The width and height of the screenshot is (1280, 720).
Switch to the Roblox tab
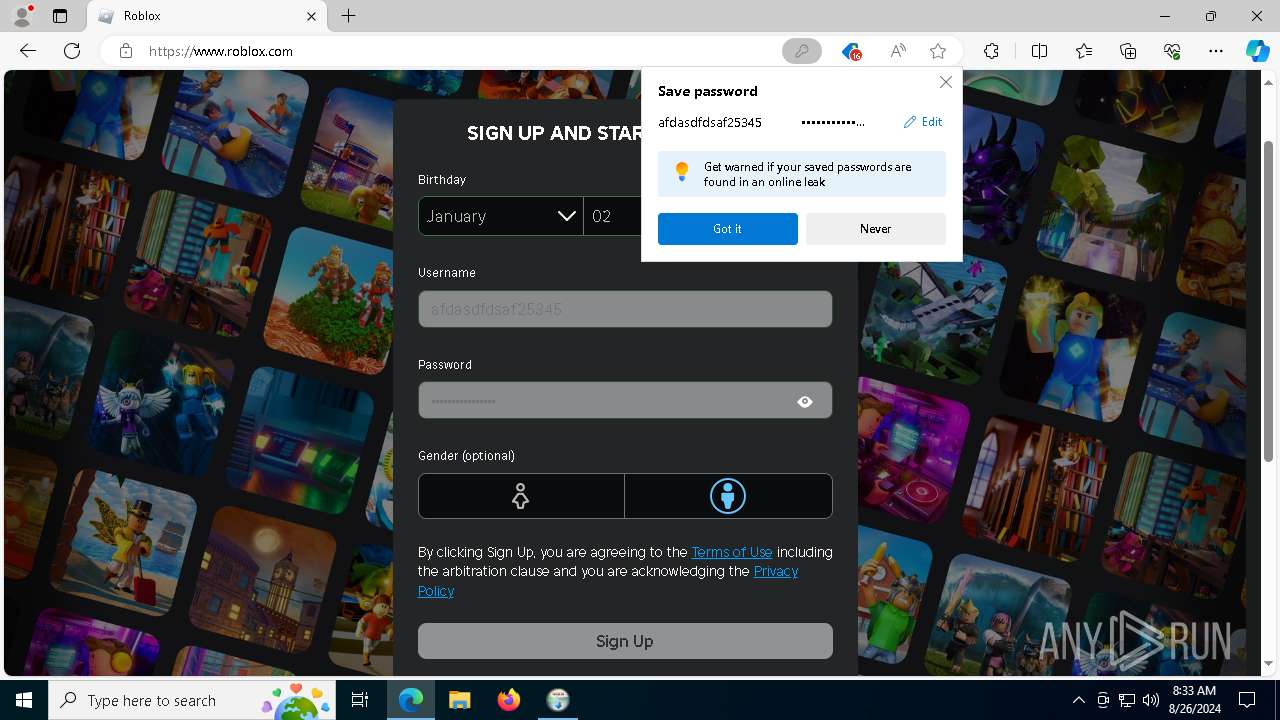pos(207,16)
